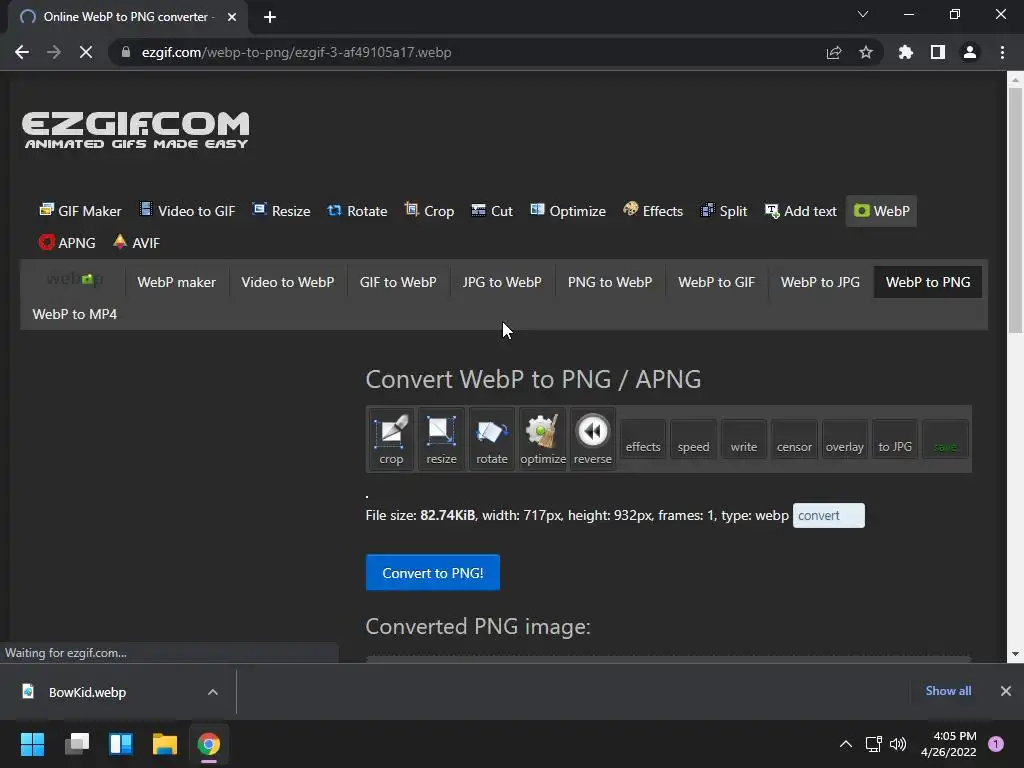Open the volume control in tray
Image resolution: width=1024 pixels, height=768 pixels.
(898, 744)
